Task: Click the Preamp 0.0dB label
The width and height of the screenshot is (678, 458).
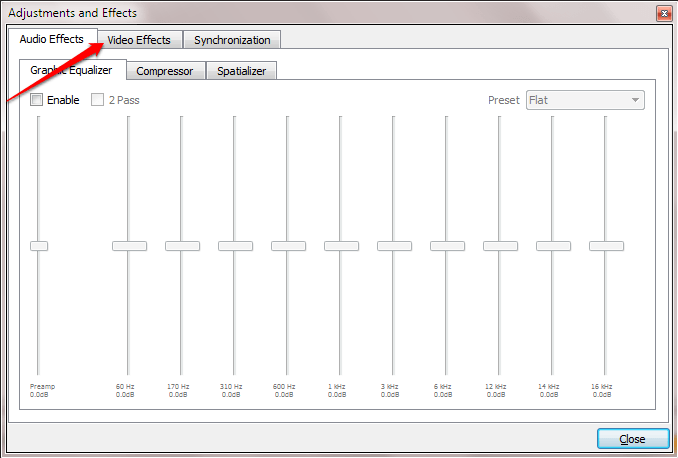Action: [x=42, y=391]
